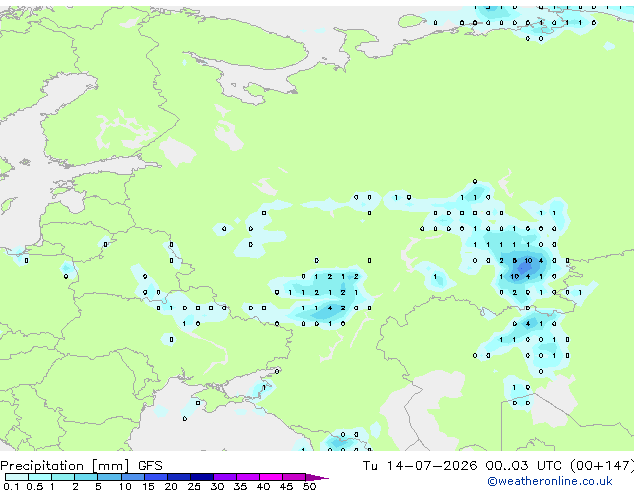Click the legend swatch between 20 and 25
This screenshot has width=634, height=490.
pyautogui.click(x=179, y=477)
